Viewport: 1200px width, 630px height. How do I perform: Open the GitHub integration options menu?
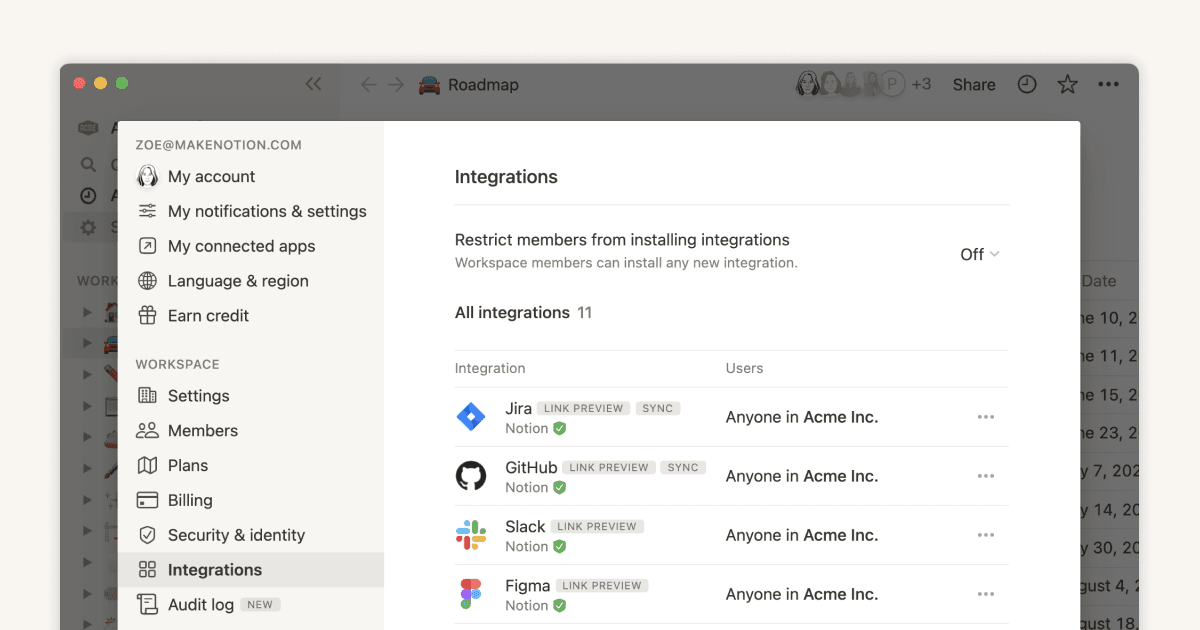point(986,476)
